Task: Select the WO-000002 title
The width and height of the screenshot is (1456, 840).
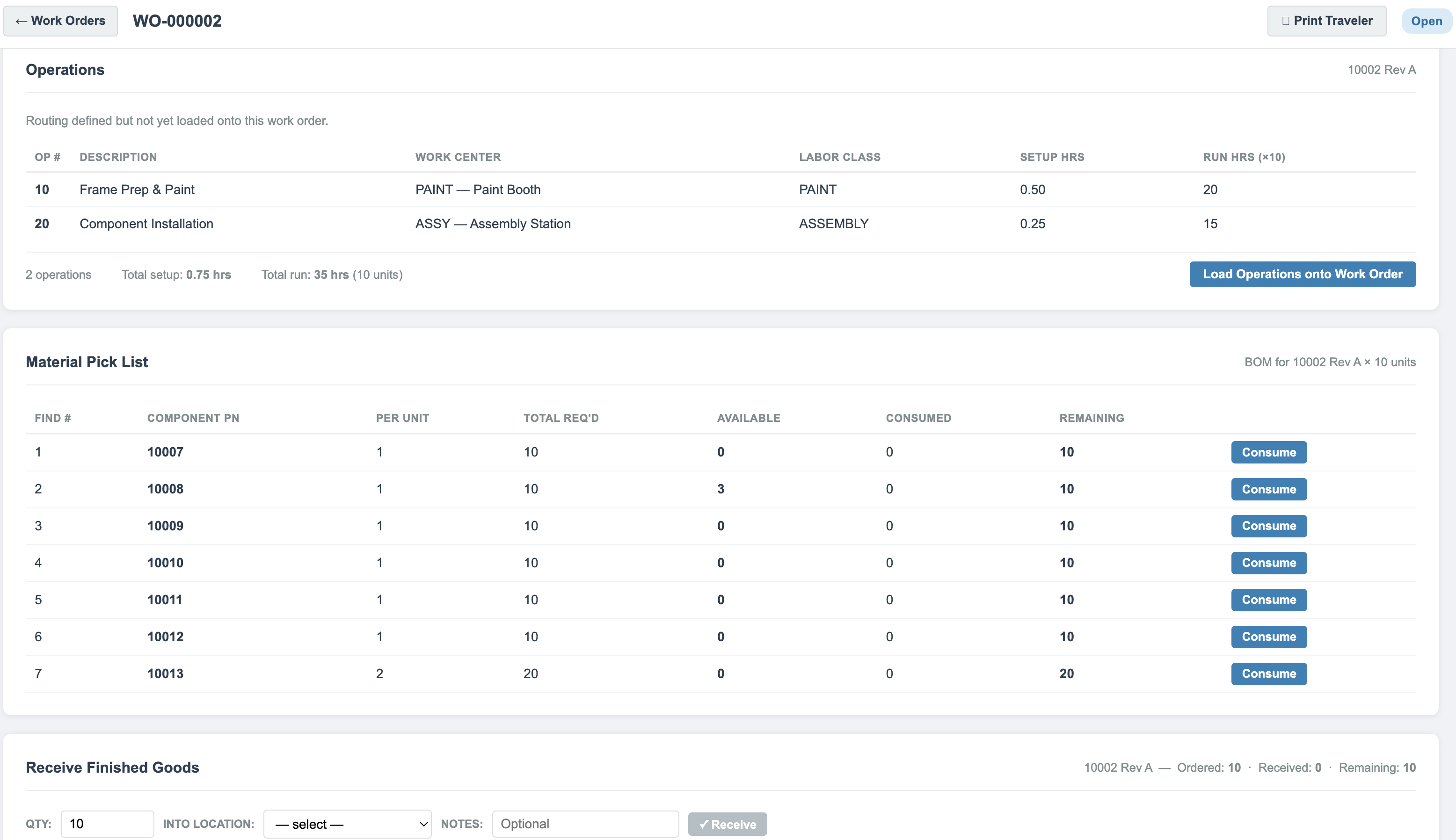Action: (177, 21)
